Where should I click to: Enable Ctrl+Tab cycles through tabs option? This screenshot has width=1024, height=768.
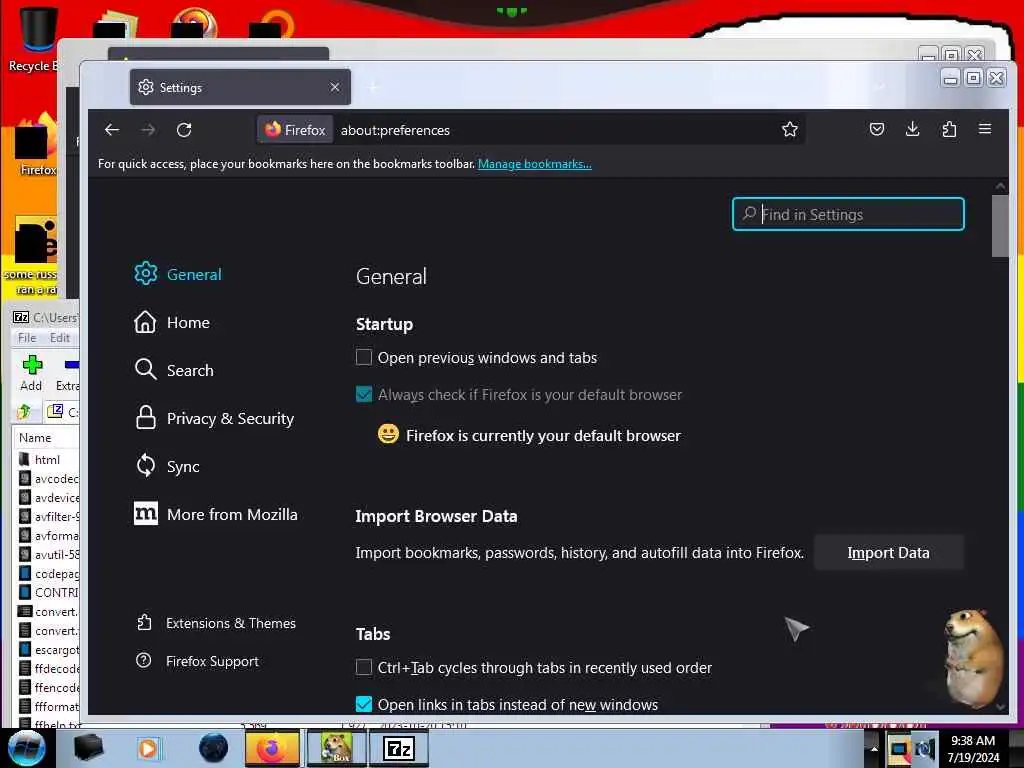[364, 667]
